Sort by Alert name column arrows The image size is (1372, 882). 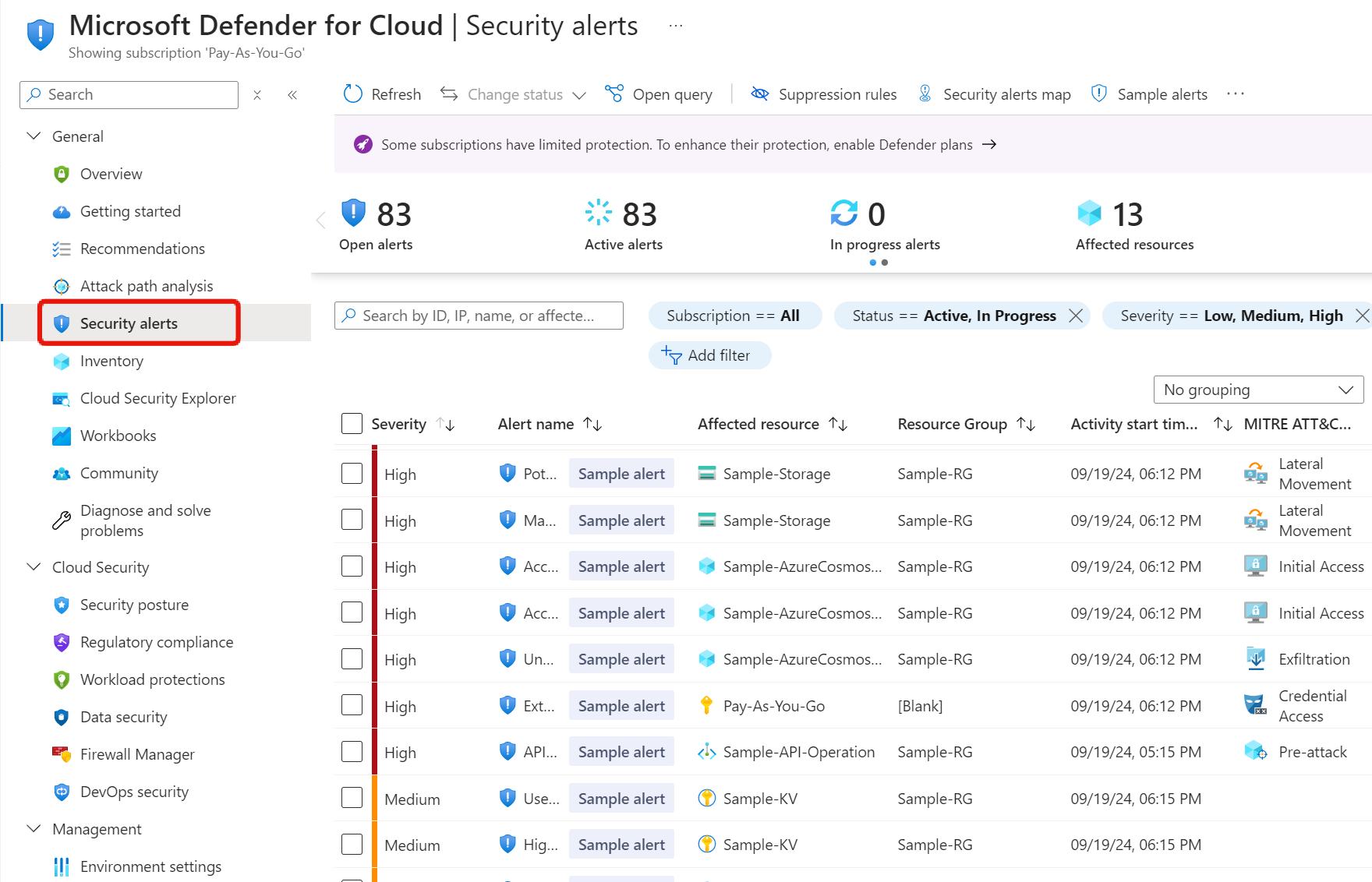592,424
